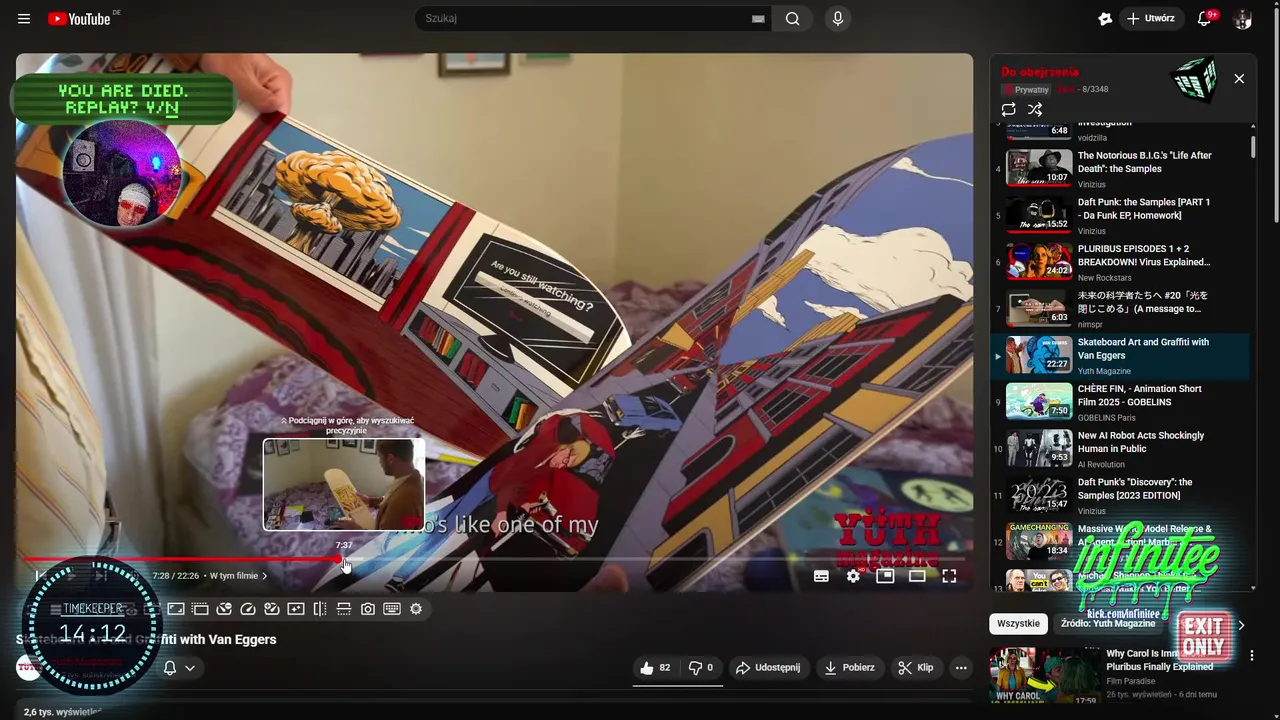
Task: Expand the W tym filmie chapters
Action: [238, 576]
